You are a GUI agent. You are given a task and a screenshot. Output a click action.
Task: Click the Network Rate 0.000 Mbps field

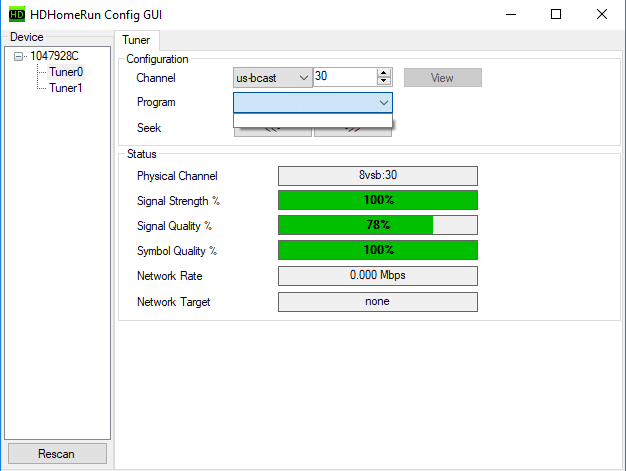[378, 276]
